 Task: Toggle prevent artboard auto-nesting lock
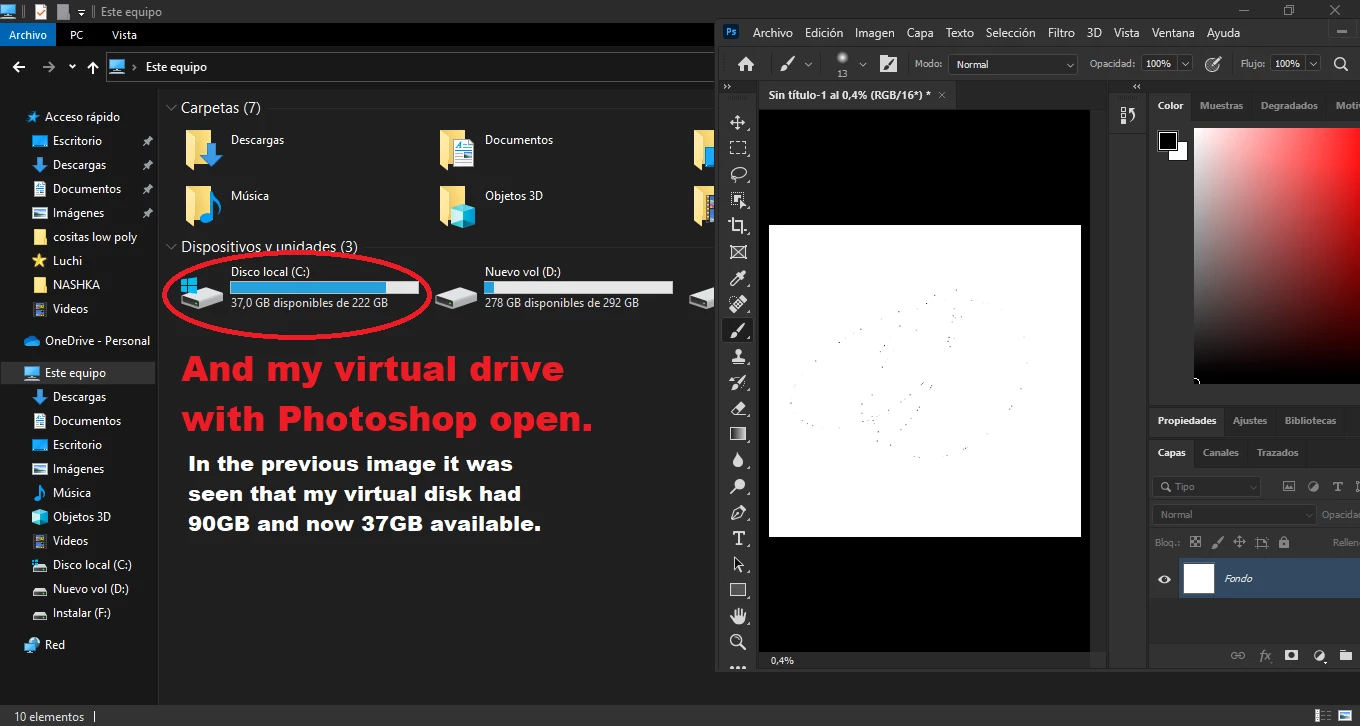1261,542
